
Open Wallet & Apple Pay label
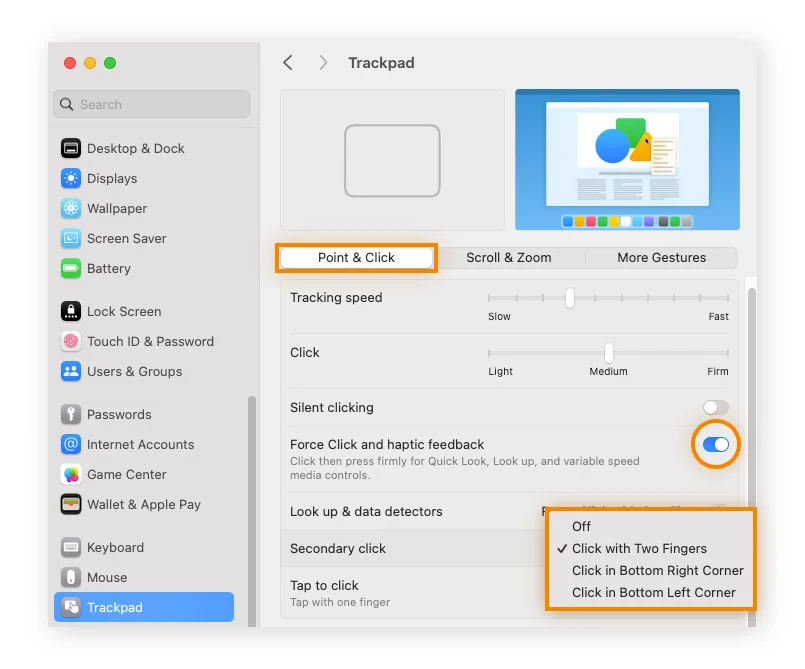tap(144, 504)
